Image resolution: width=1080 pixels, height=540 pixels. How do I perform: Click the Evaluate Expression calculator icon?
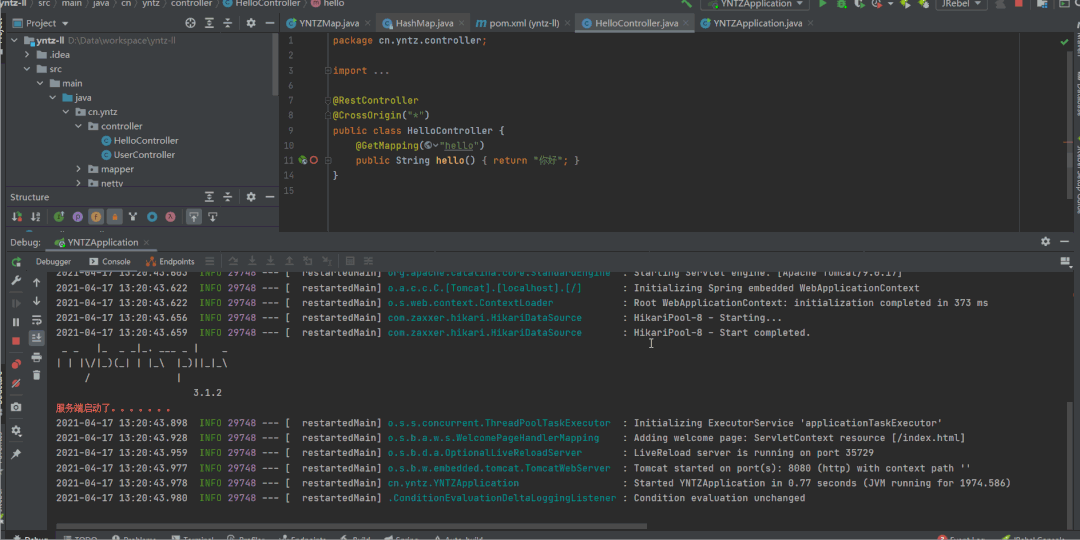point(350,262)
